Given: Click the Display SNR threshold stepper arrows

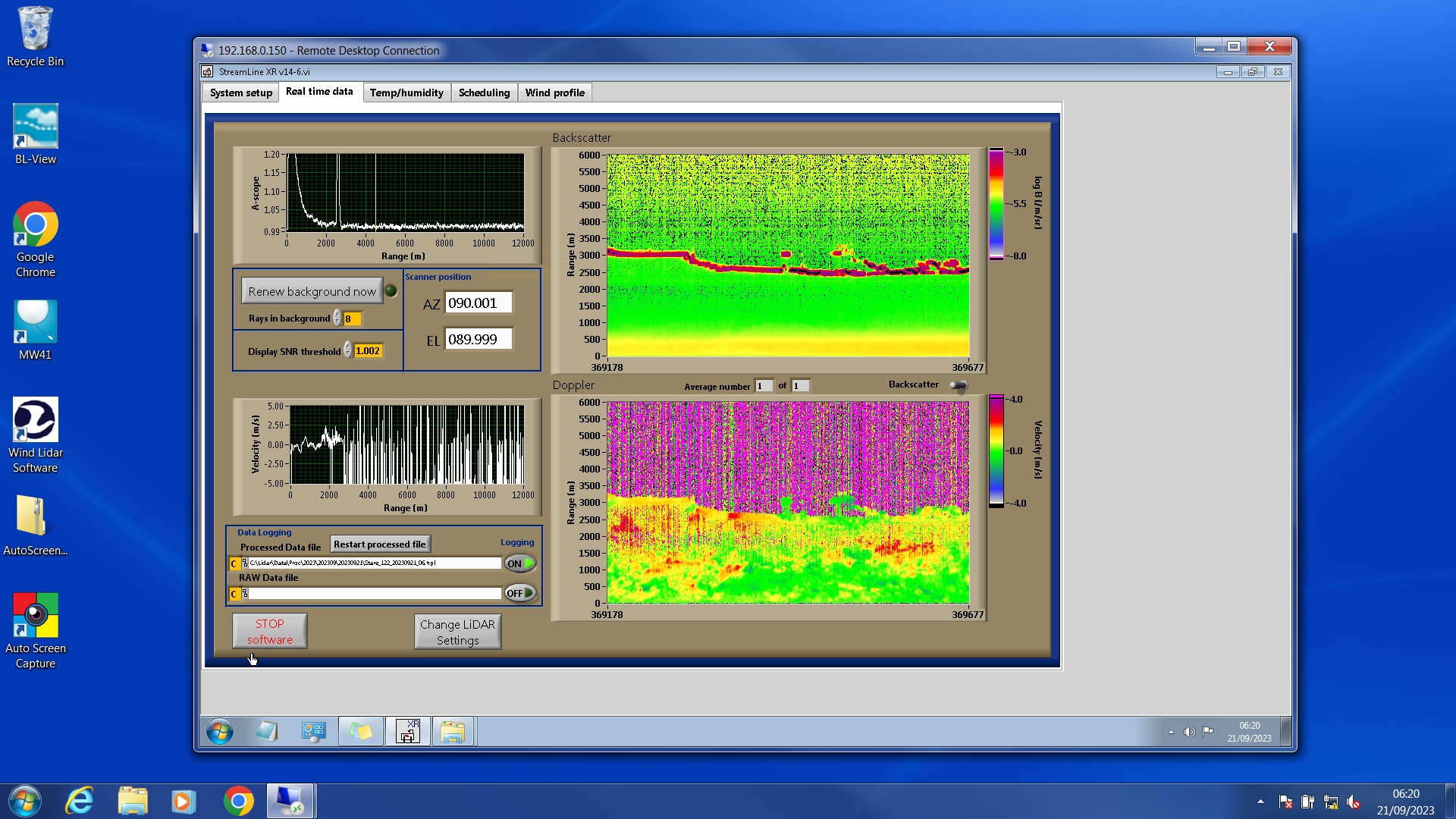Looking at the screenshot, I should tap(348, 350).
